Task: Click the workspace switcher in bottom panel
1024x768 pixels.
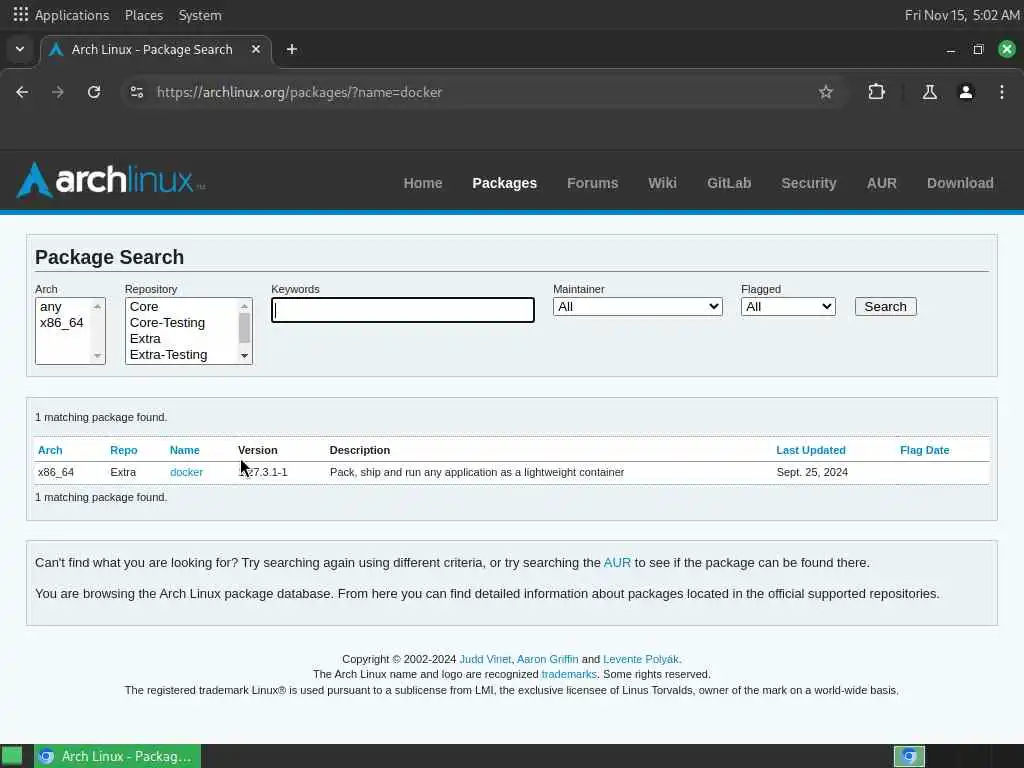Action: coord(909,756)
